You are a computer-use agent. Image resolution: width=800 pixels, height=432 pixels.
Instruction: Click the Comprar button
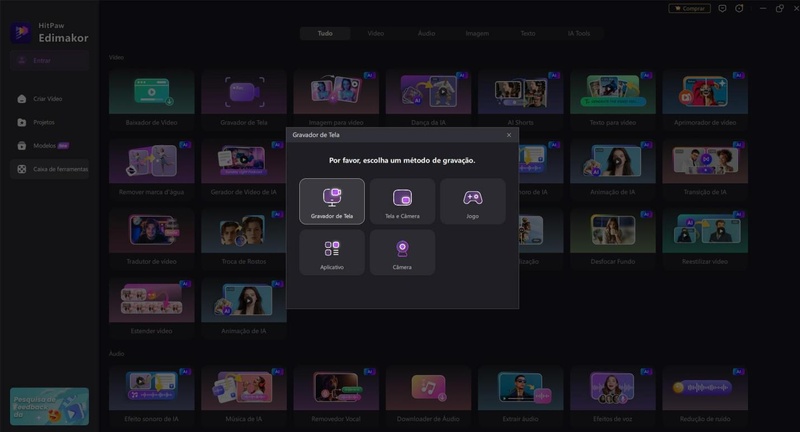coord(689,8)
